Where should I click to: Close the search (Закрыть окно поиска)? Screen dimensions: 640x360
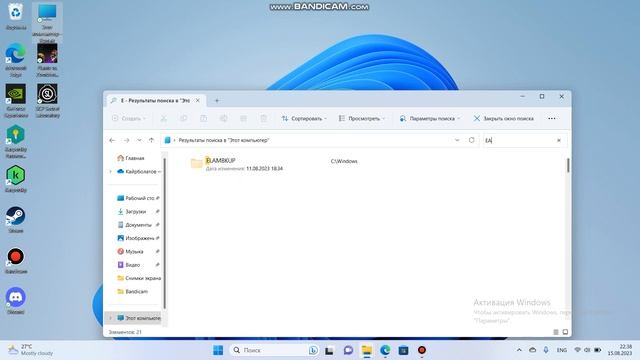(x=503, y=118)
